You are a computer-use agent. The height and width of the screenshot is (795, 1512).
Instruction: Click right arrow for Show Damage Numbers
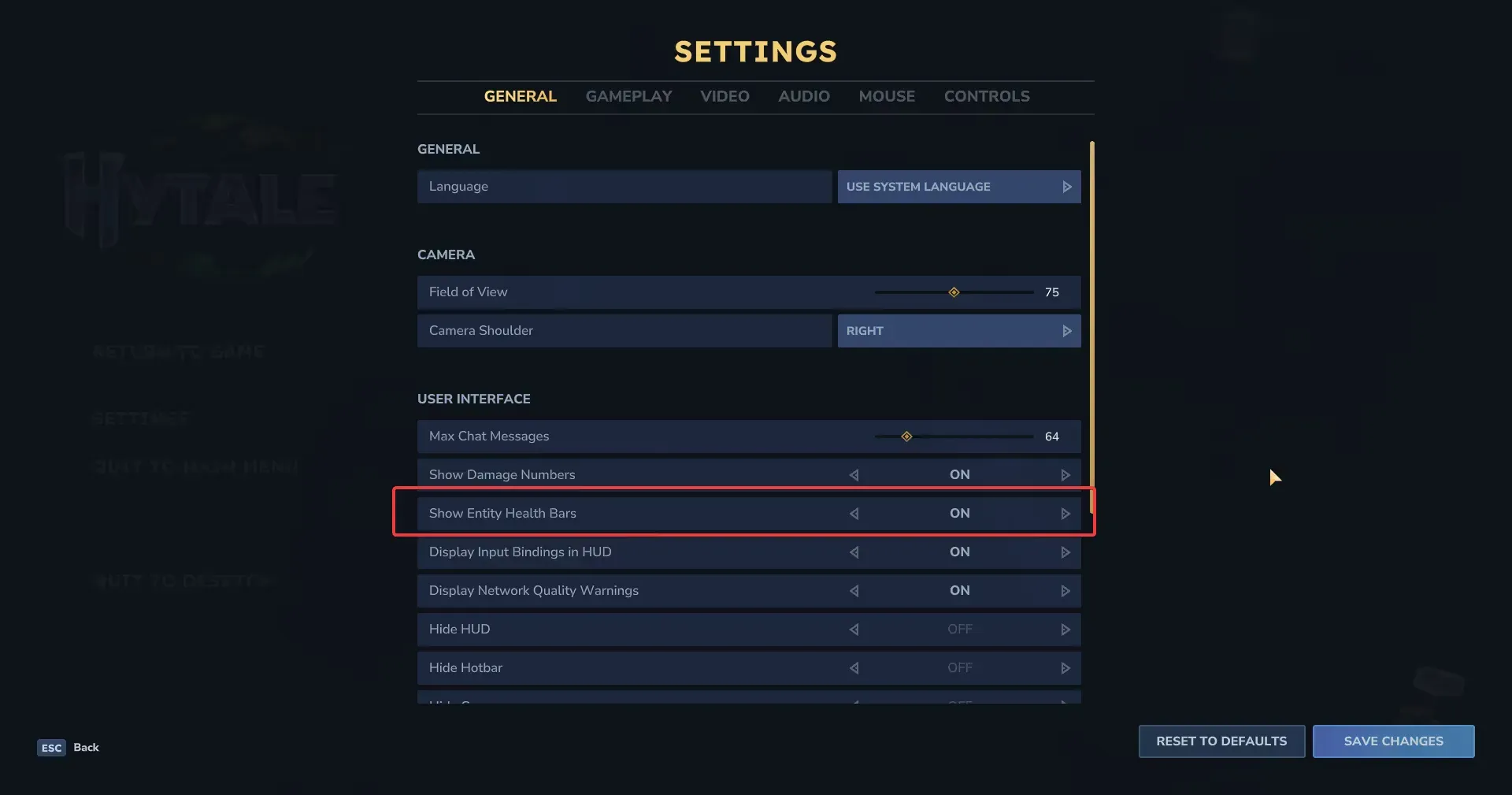[x=1065, y=475]
